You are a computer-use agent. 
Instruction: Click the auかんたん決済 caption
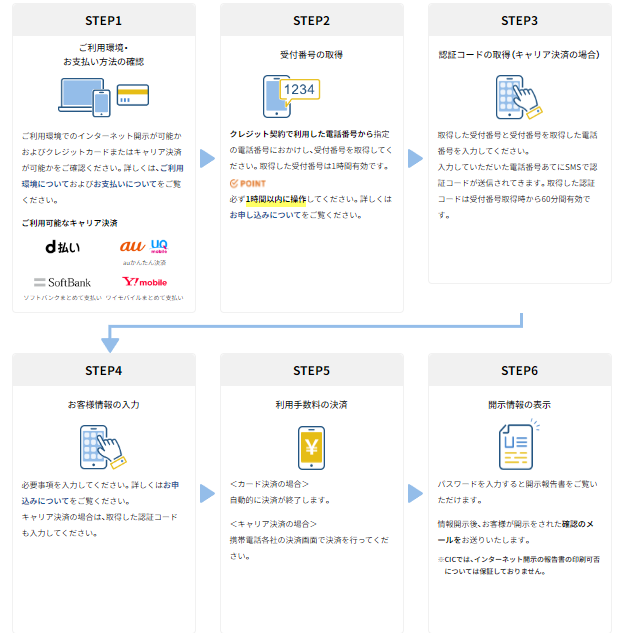[x=144, y=262]
